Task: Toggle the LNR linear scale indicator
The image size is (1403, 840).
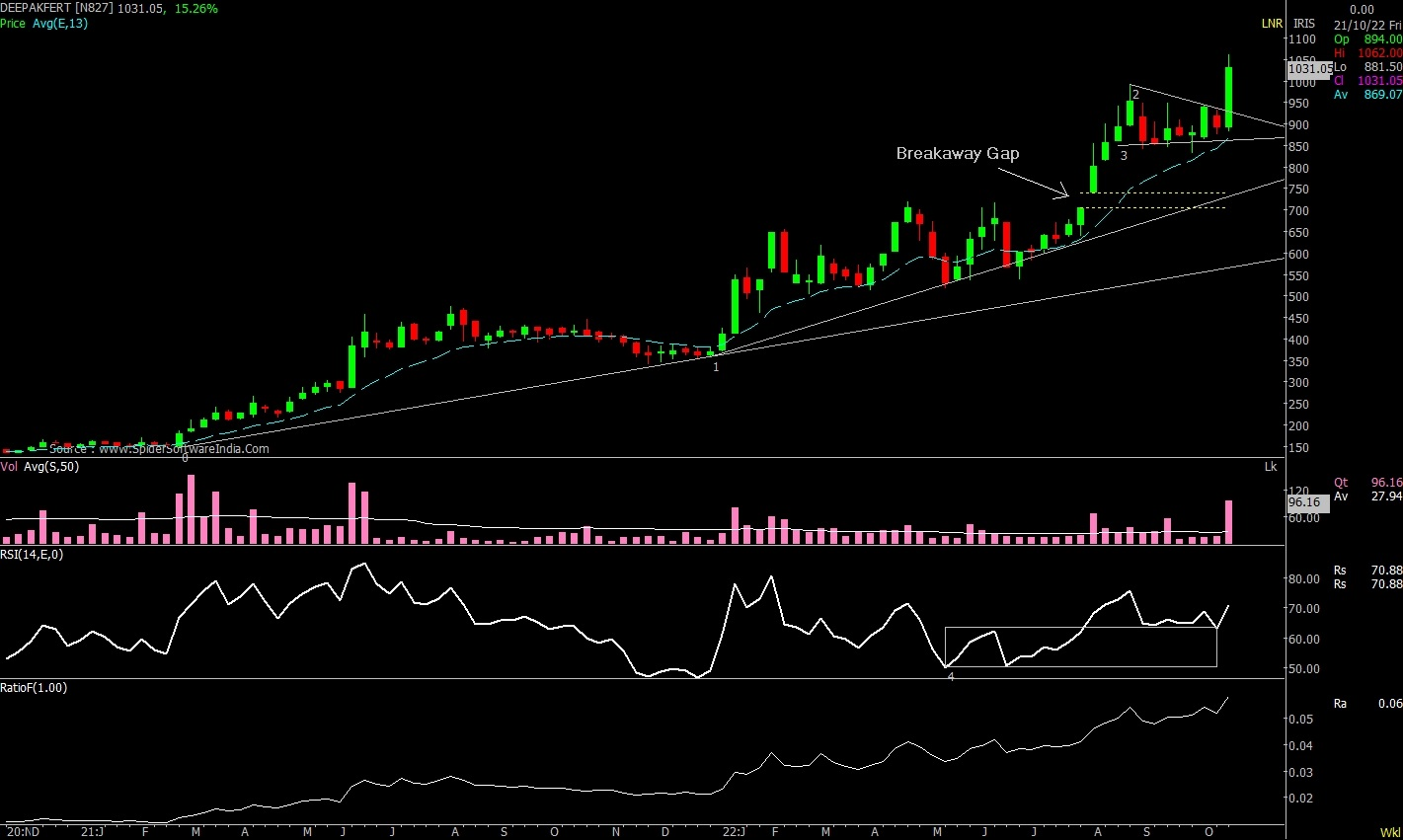Action: [x=1272, y=23]
